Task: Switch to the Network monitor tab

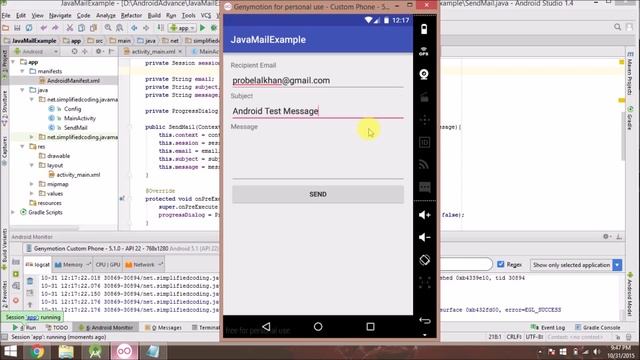Action: tap(143, 264)
